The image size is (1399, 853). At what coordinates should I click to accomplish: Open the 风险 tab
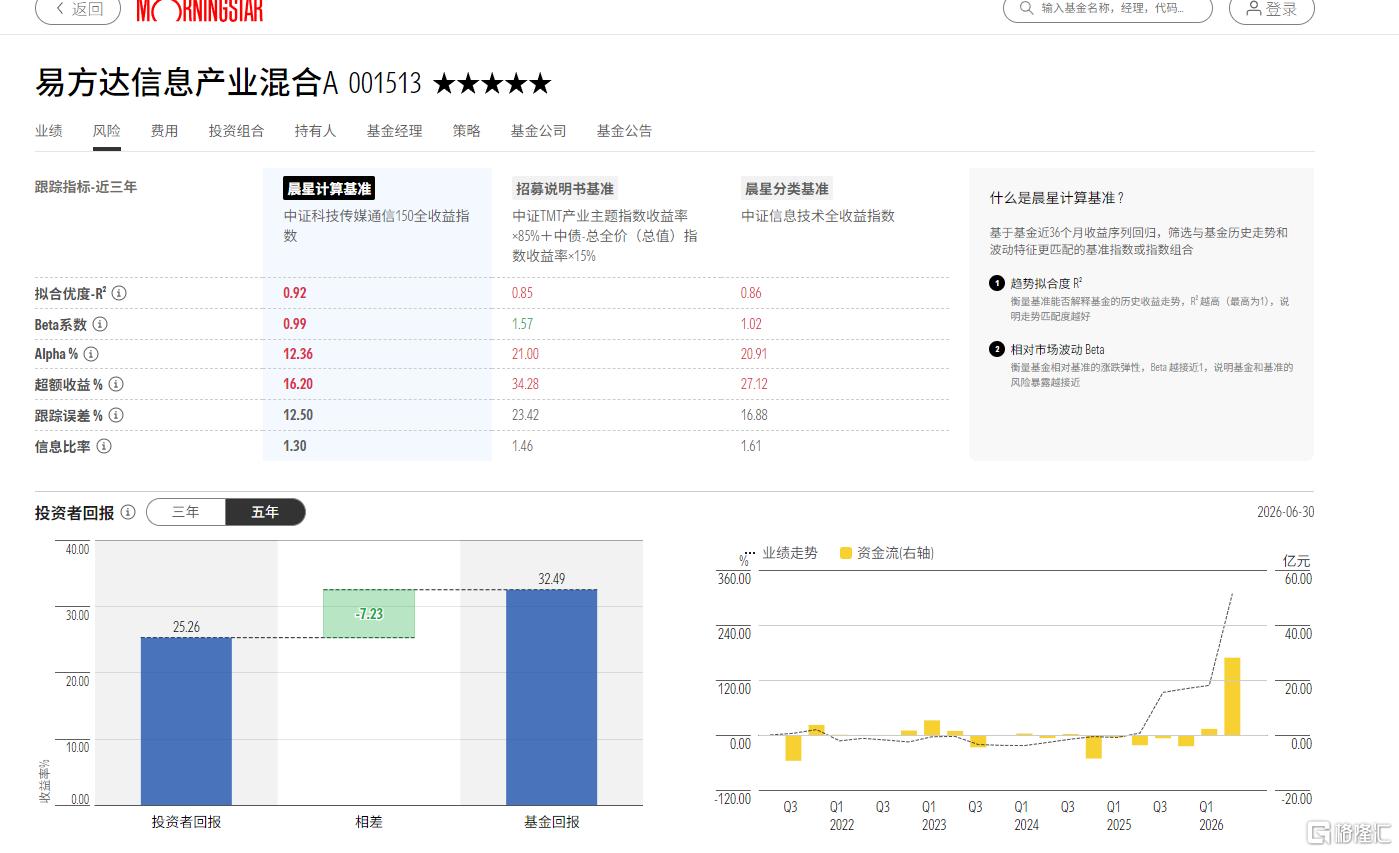(x=107, y=131)
